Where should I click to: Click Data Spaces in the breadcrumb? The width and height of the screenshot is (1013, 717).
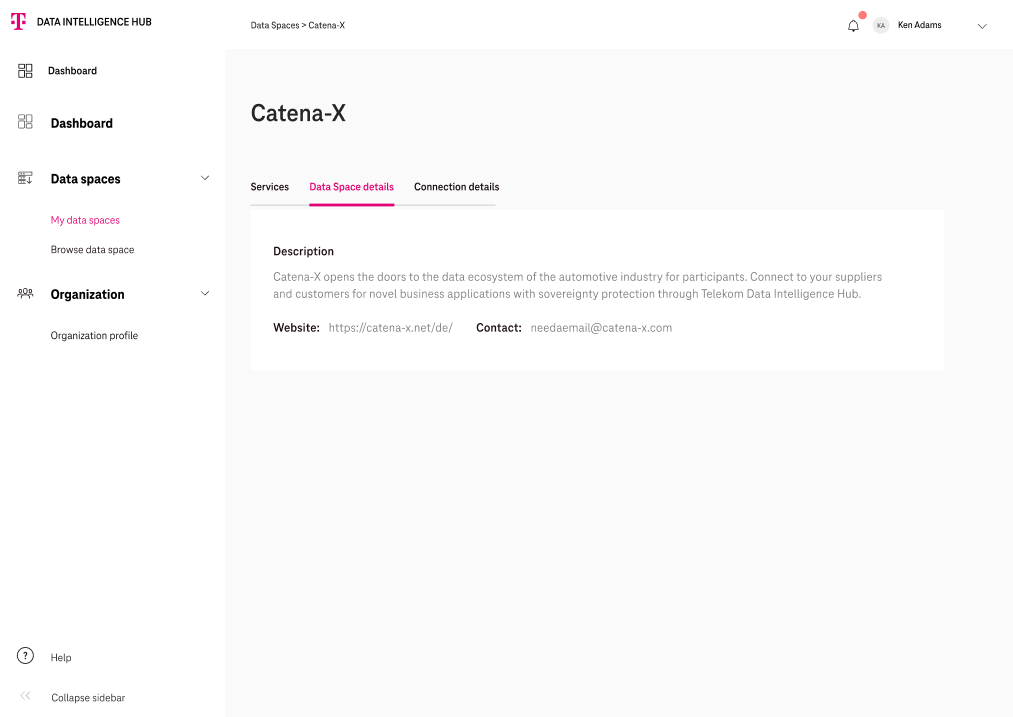point(274,25)
